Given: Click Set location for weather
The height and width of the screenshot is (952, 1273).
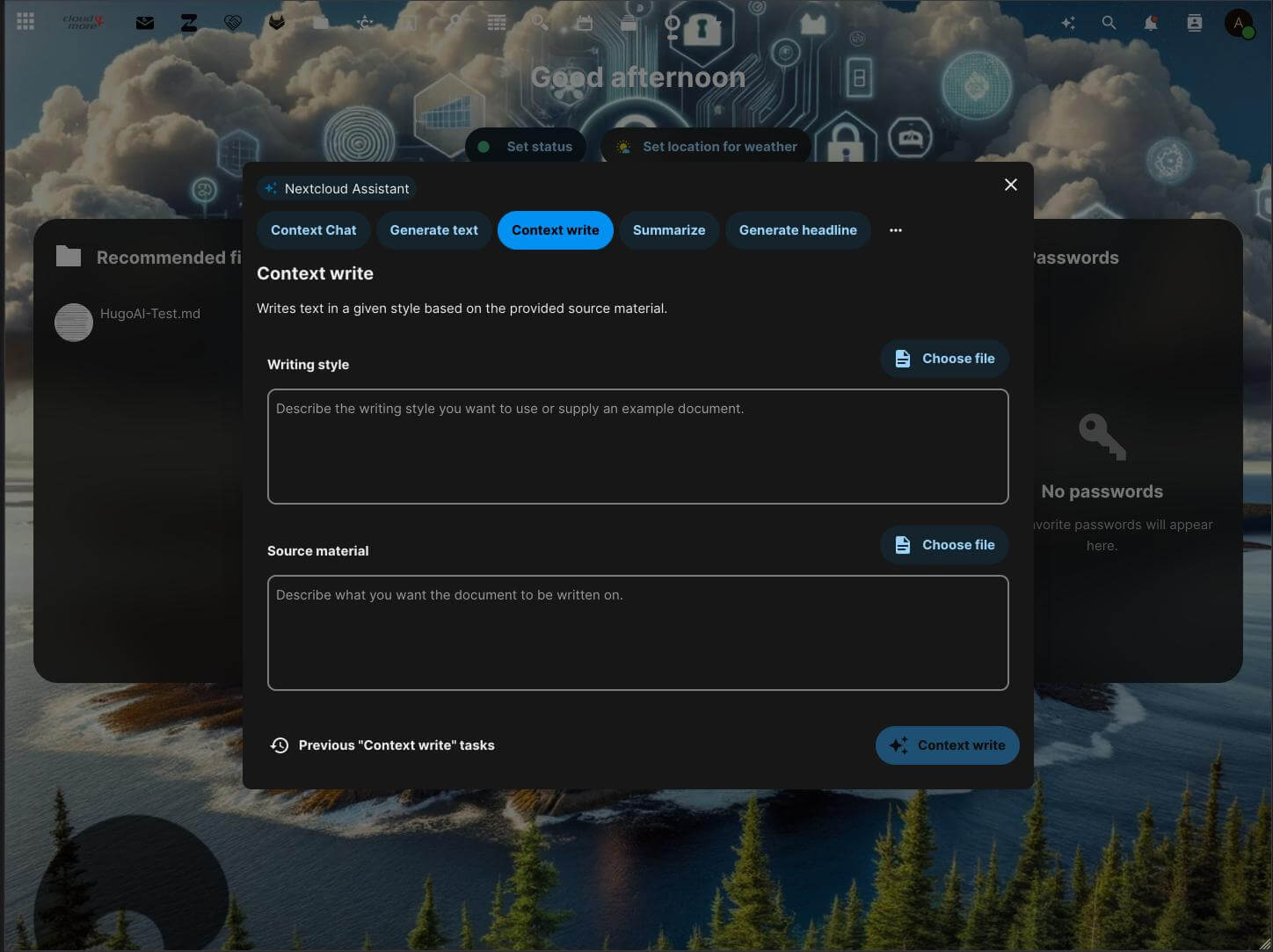Looking at the screenshot, I should (x=706, y=147).
